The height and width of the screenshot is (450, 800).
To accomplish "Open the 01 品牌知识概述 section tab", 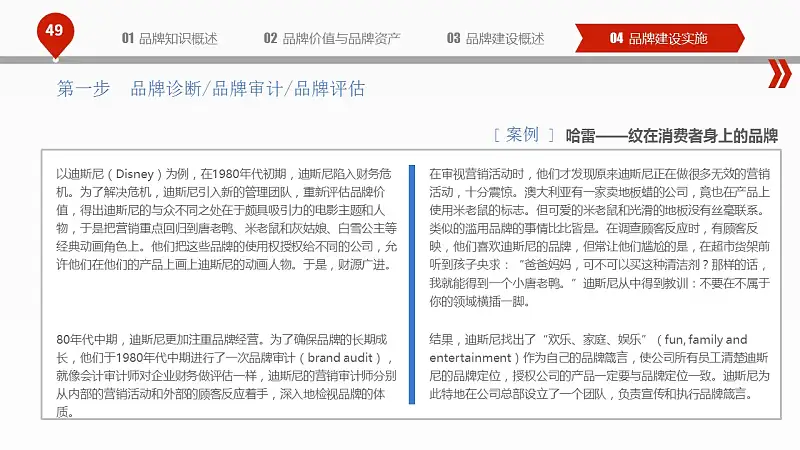I will point(169,38).
